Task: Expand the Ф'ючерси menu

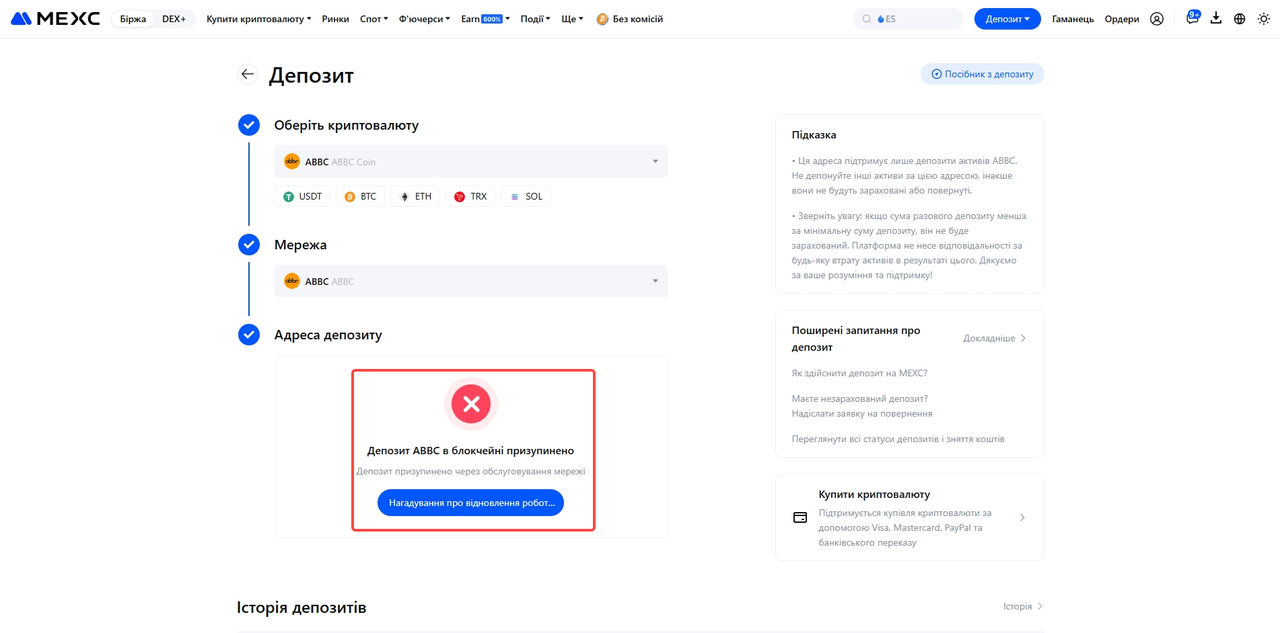Action: coord(424,19)
